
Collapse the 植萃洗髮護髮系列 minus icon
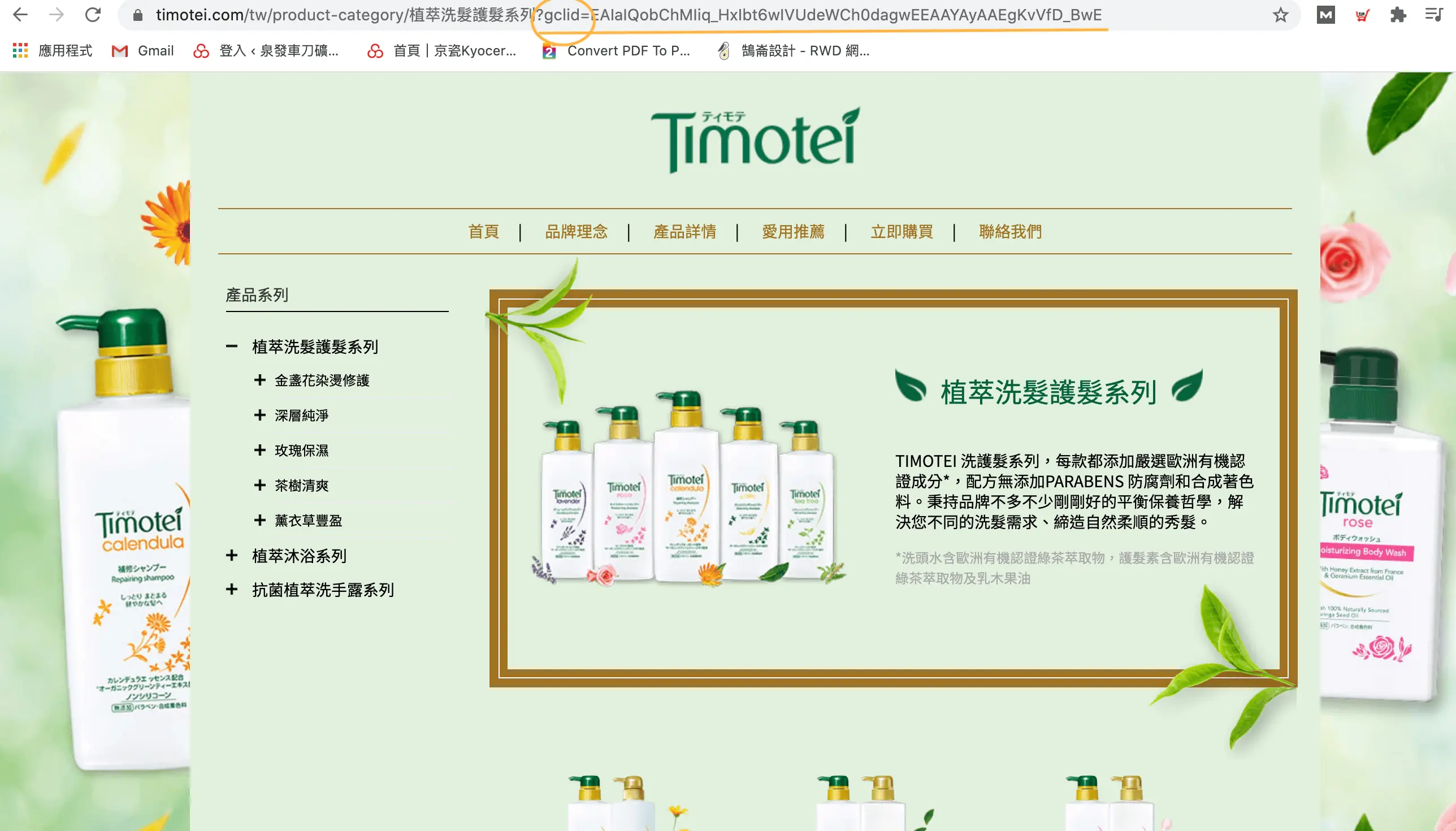(232, 347)
